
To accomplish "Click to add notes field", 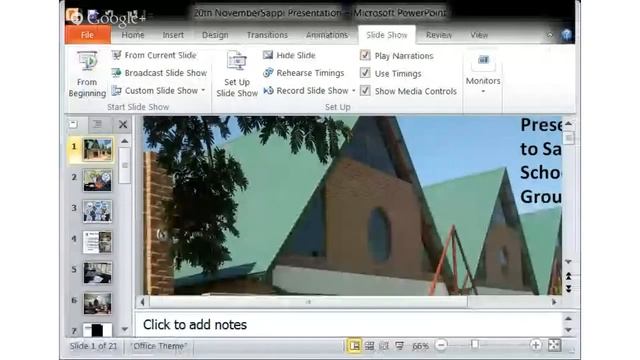I will coord(348,324).
